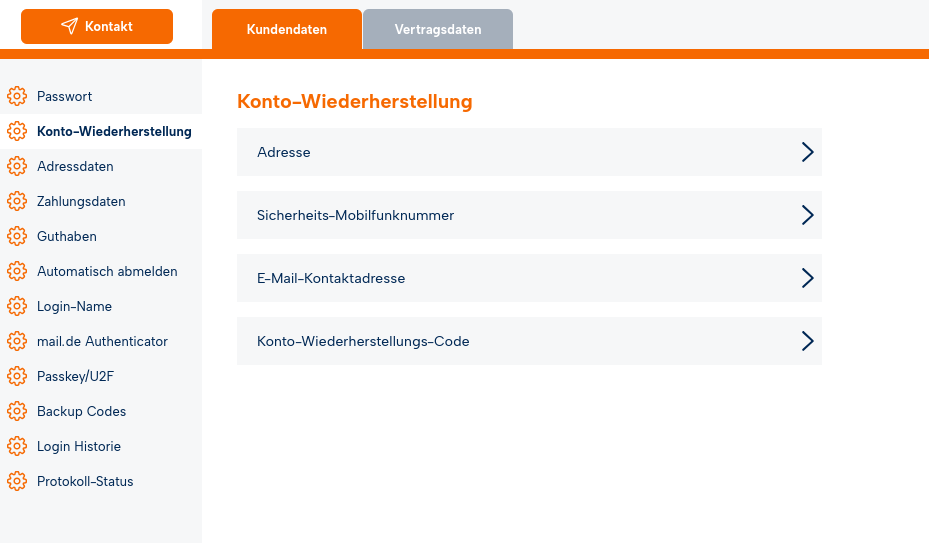This screenshot has height=543, width=929.
Task: Open the E-Mail-Kontaktadresse chevron arrow
Action: [807, 278]
